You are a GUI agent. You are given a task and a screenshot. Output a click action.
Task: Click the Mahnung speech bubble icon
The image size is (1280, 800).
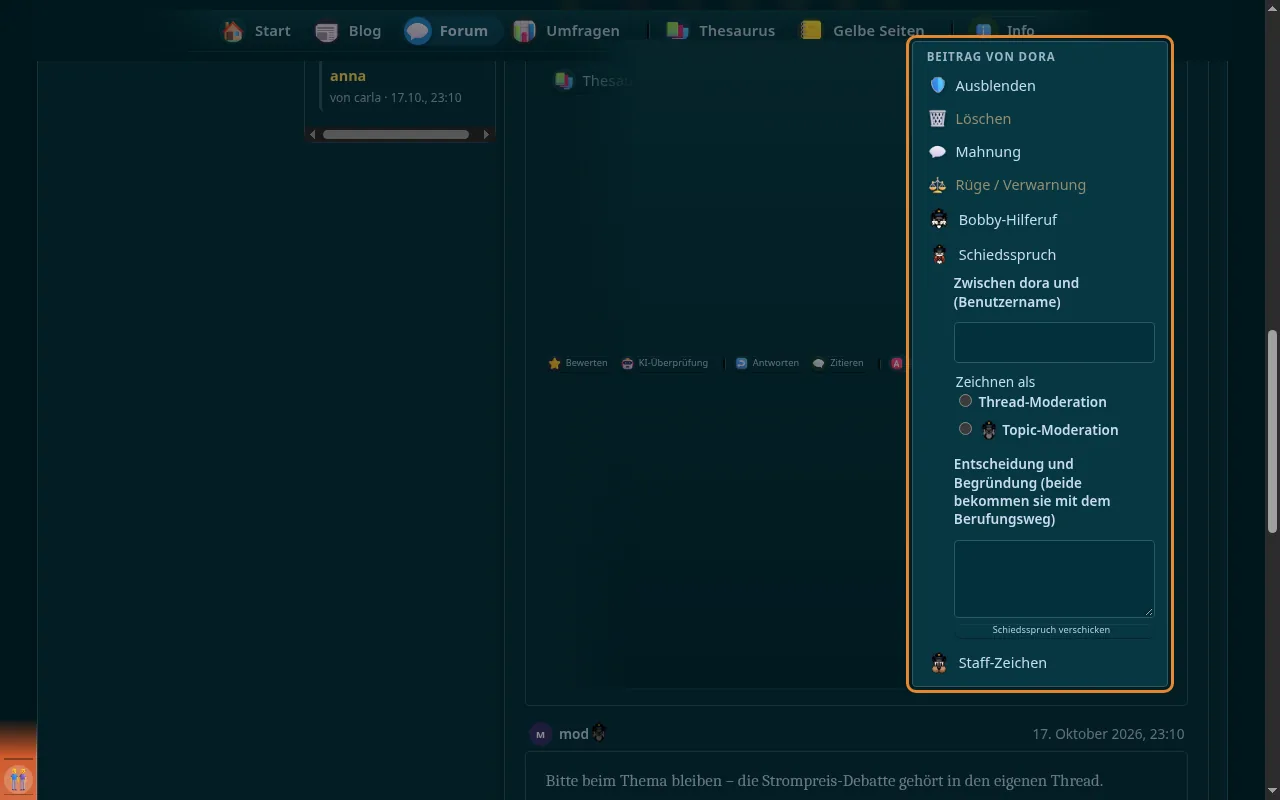(x=937, y=152)
